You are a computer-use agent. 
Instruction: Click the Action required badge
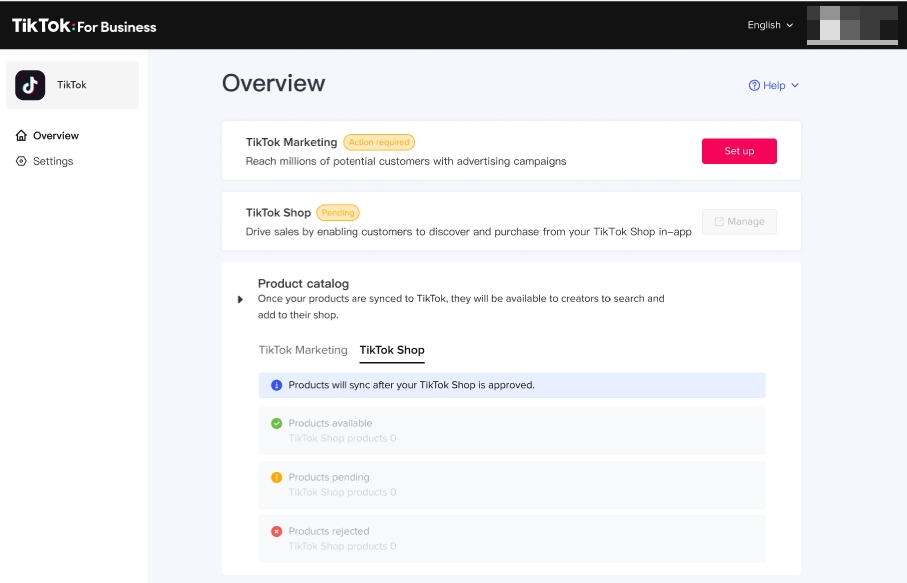(379, 143)
